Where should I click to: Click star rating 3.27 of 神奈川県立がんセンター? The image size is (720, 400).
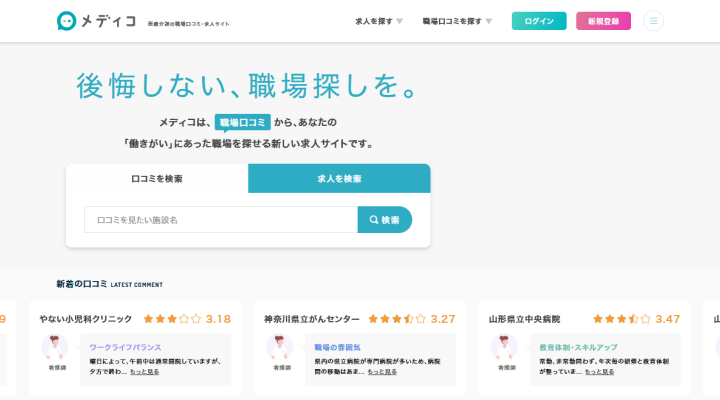[x=412, y=319]
